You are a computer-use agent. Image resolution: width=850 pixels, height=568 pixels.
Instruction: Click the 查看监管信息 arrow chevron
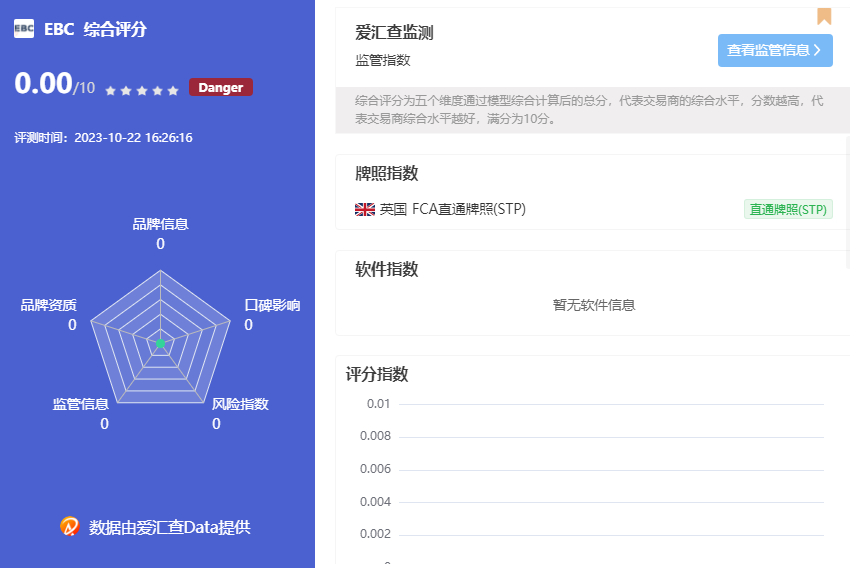817,50
